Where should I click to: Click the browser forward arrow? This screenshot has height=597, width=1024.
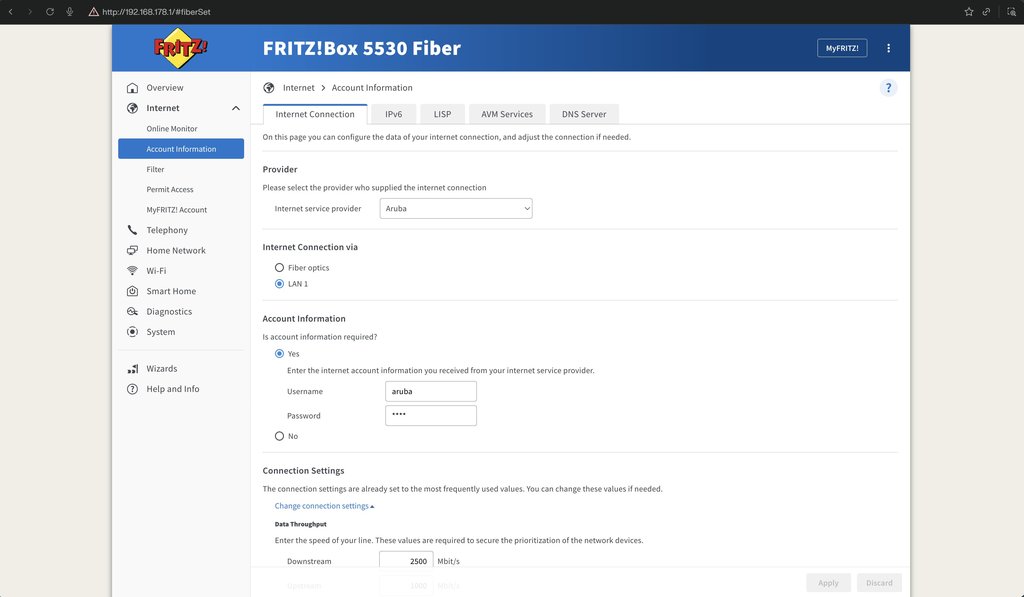click(30, 12)
